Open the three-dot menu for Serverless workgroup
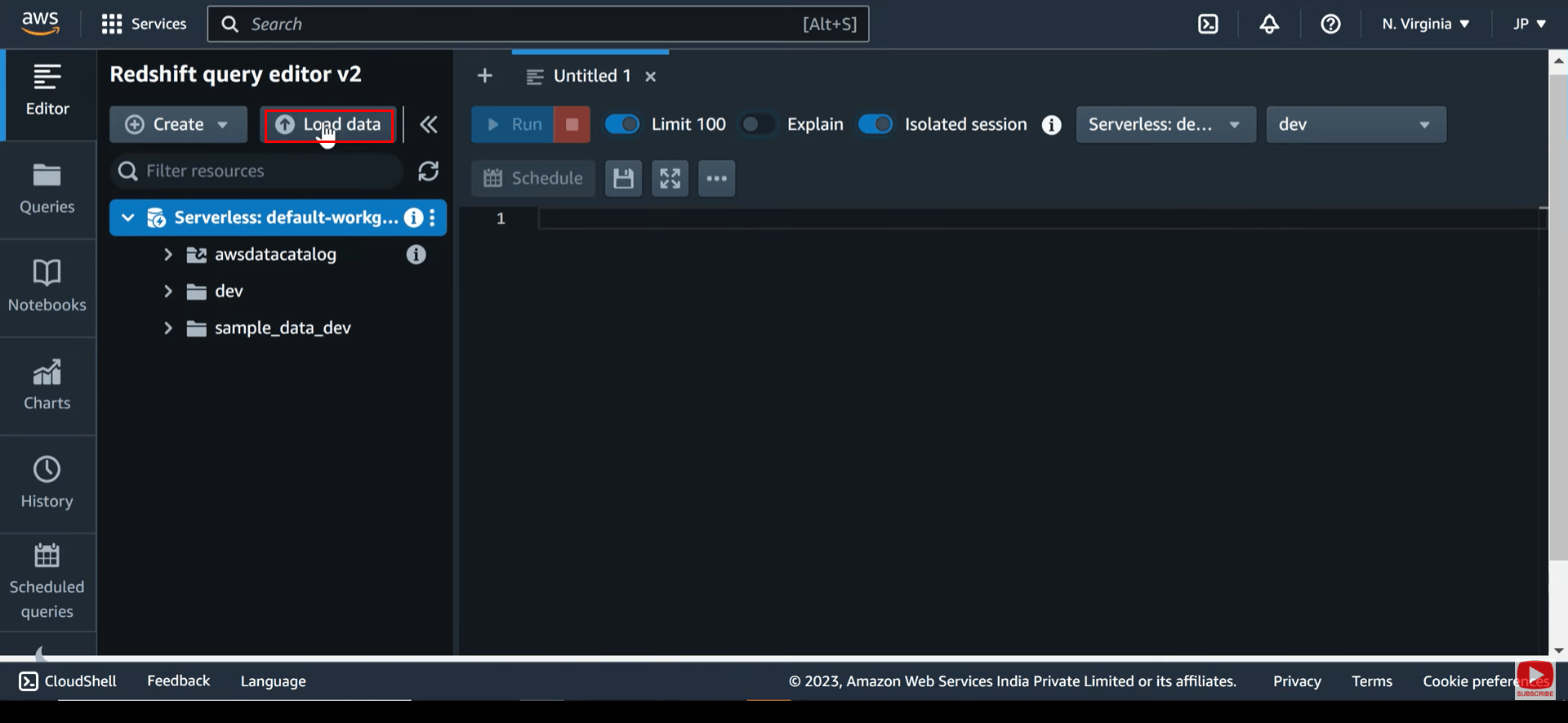 click(433, 217)
